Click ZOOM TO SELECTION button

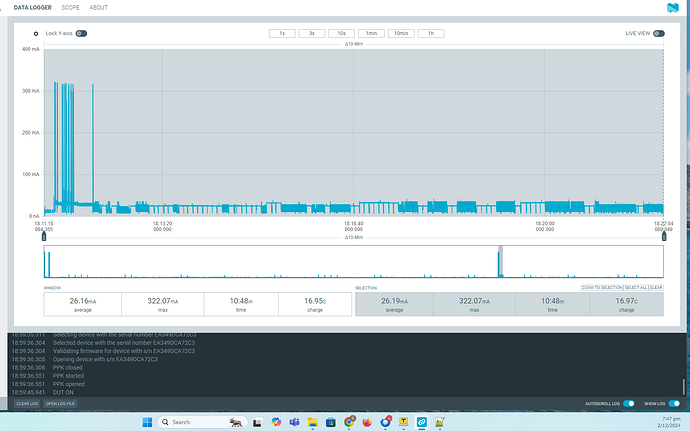pyautogui.click(x=601, y=287)
